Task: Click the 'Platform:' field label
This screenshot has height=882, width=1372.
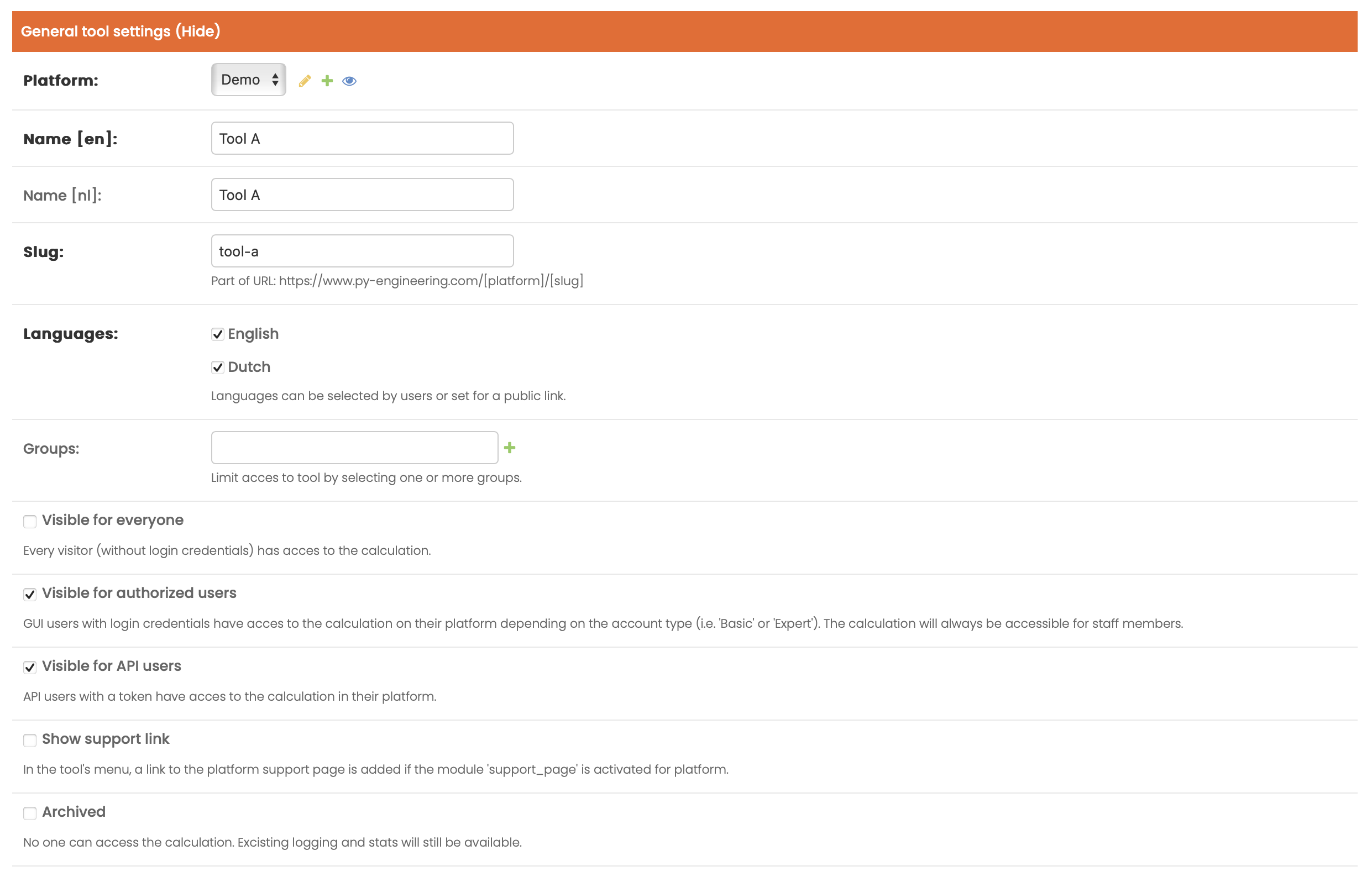Action: (x=61, y=81)
